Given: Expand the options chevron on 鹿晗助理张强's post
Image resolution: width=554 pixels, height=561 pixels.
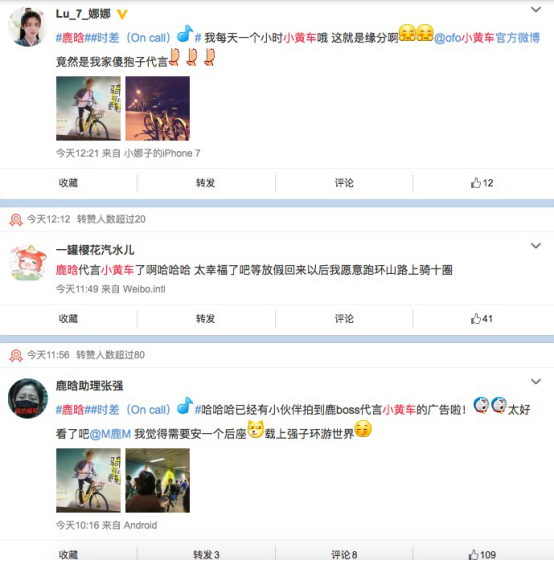Looking at the screenshot, I should (x=535, y=381).
